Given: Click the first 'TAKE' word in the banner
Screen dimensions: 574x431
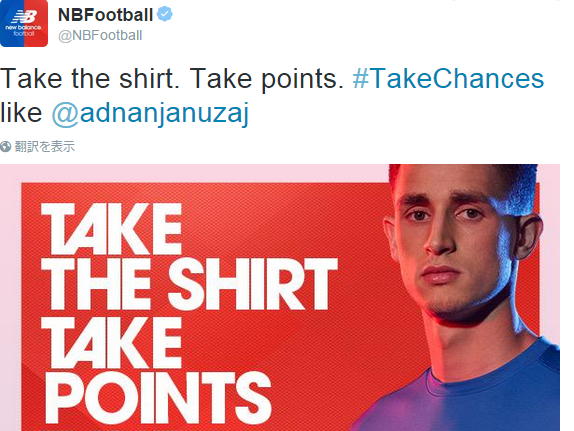Looking at the screenshot, I should point(112,228).
